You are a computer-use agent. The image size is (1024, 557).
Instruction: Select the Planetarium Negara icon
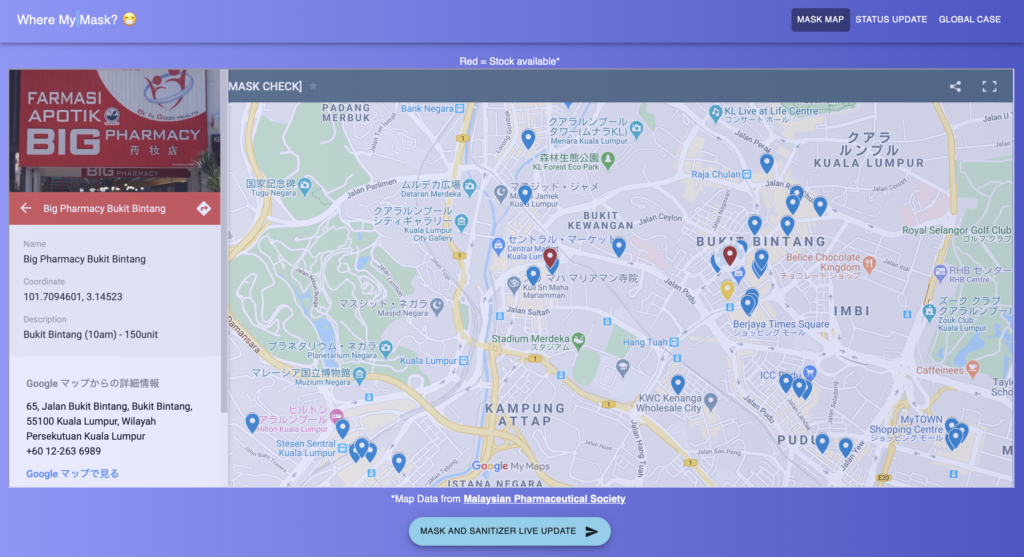pos(385,348)
